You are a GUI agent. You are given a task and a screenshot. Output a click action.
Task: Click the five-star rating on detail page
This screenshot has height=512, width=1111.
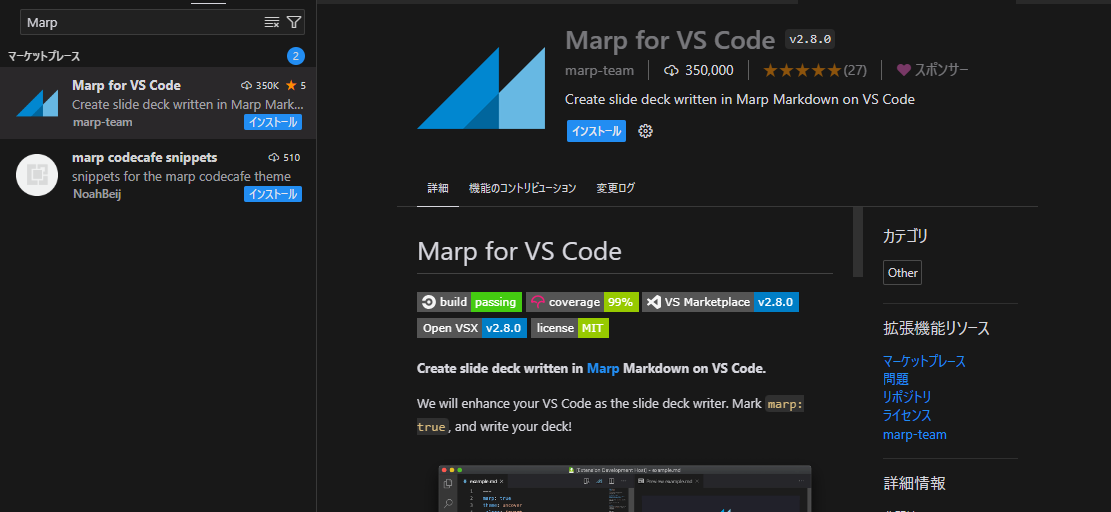point(802,70)
